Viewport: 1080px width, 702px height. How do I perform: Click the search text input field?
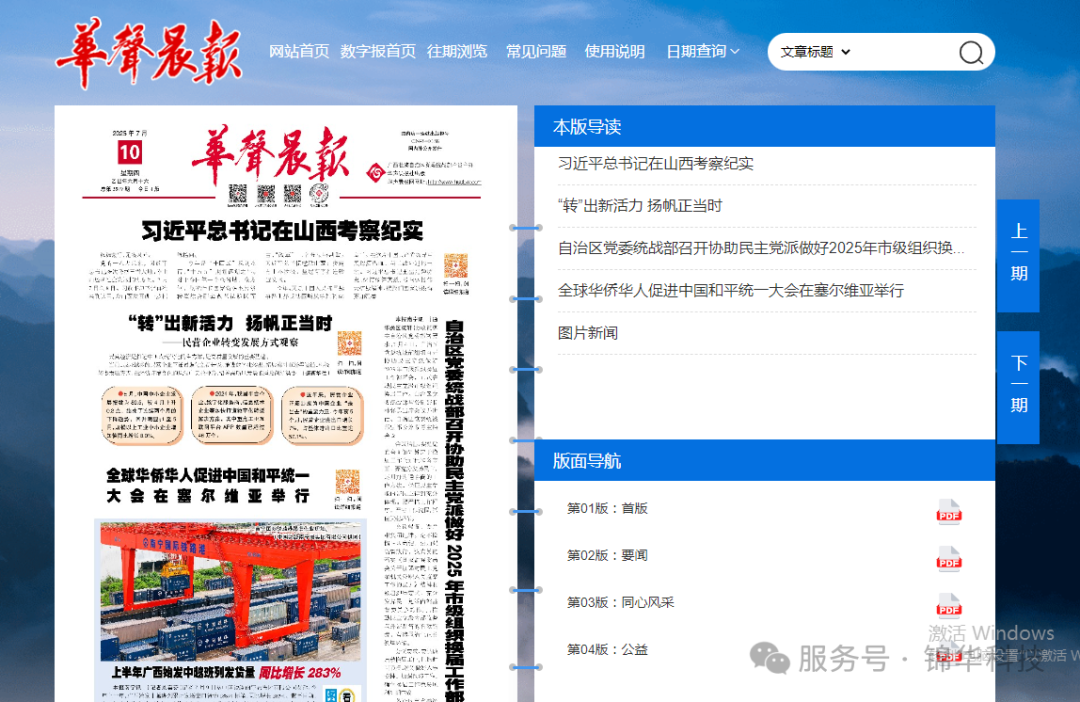[x=902, y=52]
